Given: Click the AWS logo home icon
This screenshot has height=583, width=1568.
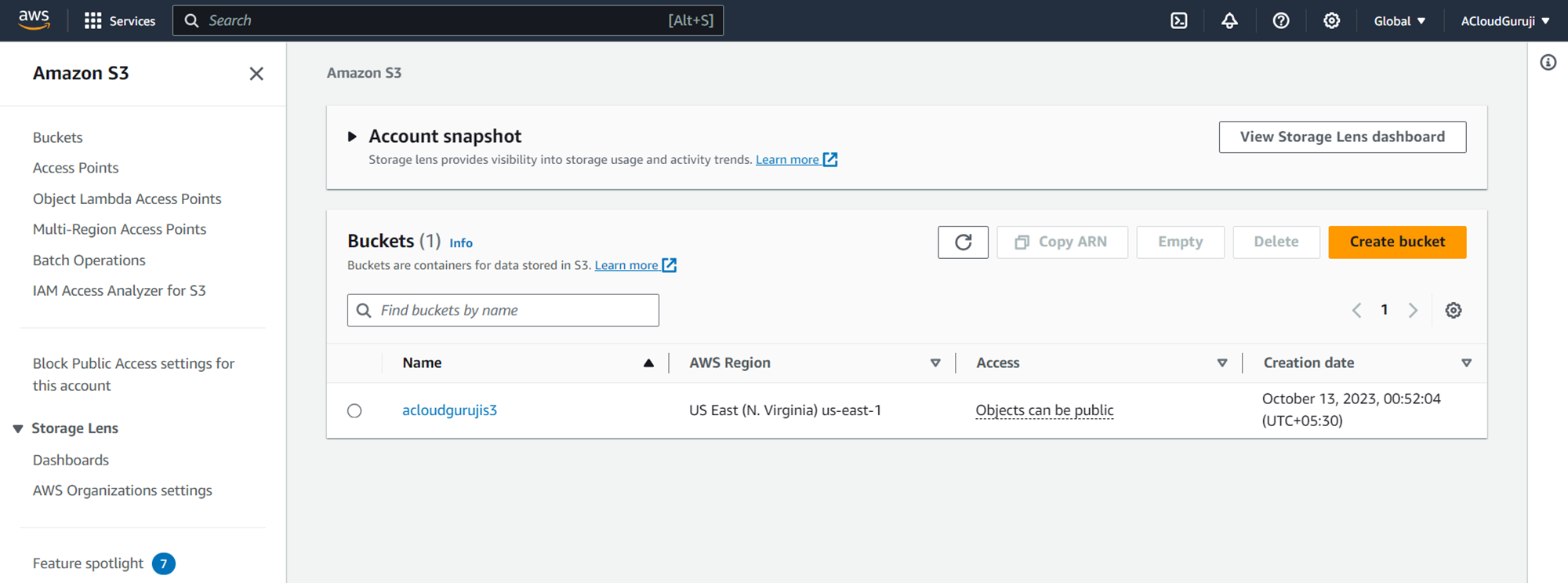Looking at the screenshot, I should [34, 20].
